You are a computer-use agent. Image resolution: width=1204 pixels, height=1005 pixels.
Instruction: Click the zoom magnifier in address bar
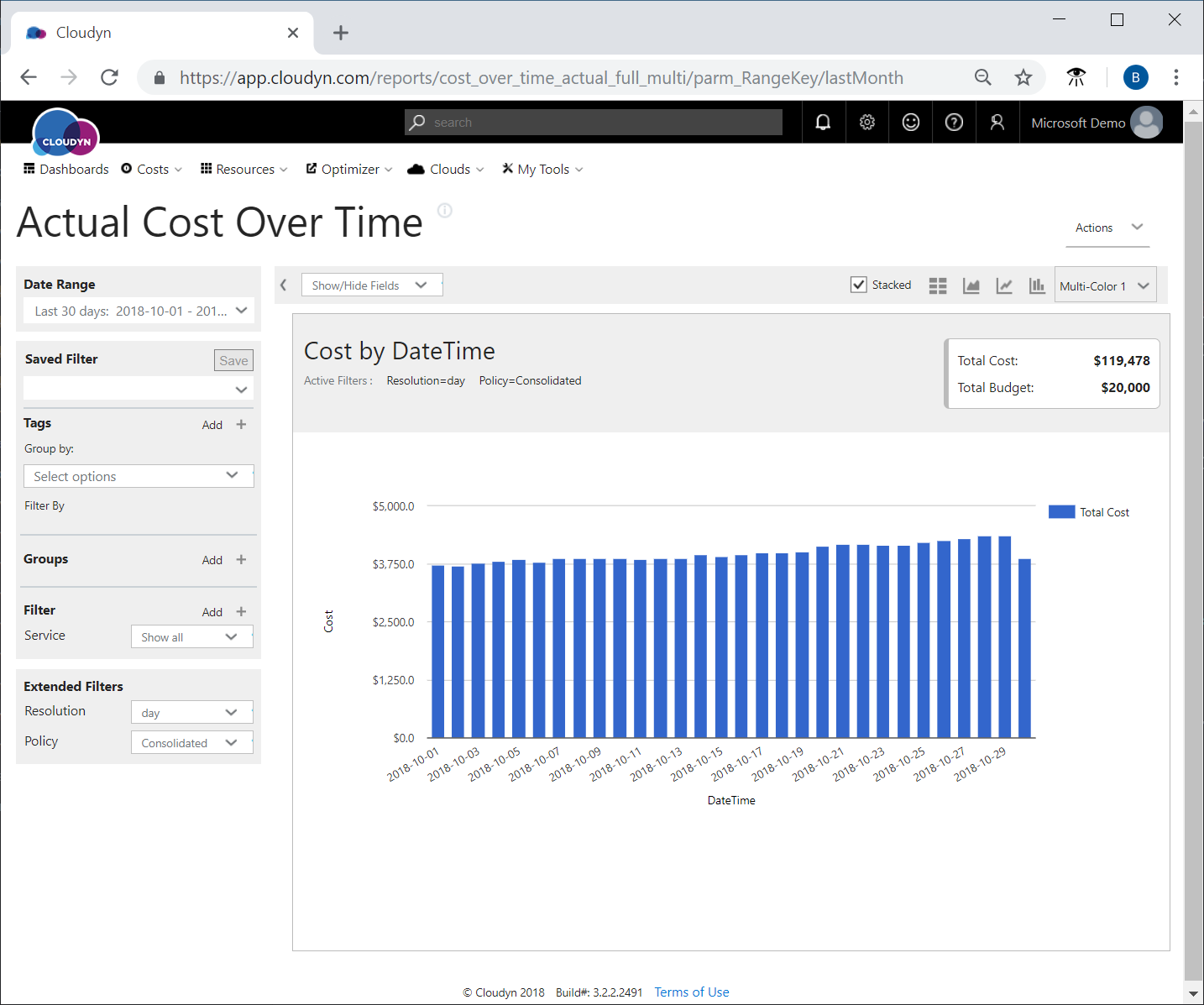click(983, 77)
